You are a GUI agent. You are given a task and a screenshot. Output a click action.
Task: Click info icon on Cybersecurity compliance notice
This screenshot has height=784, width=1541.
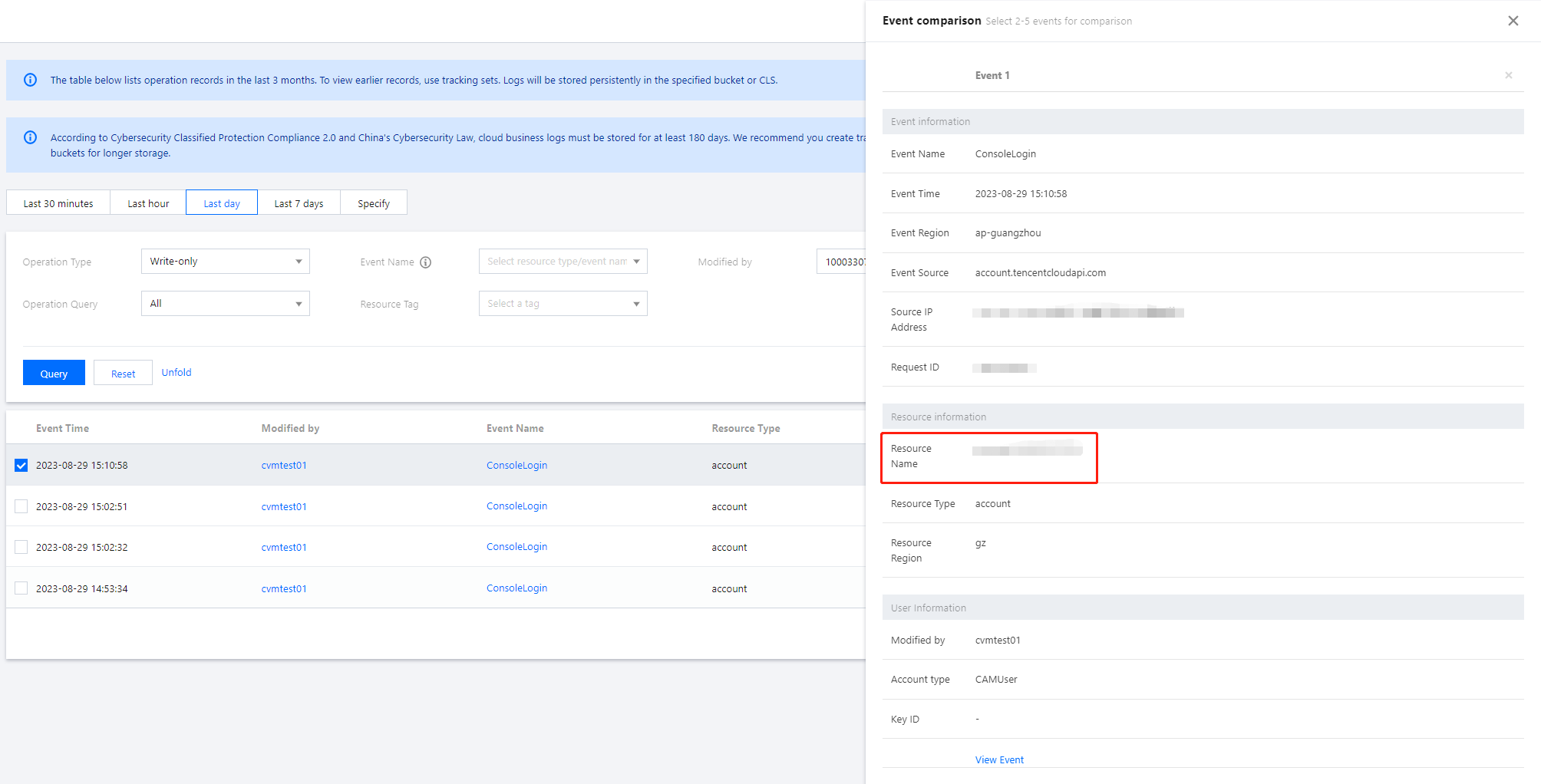31,137
